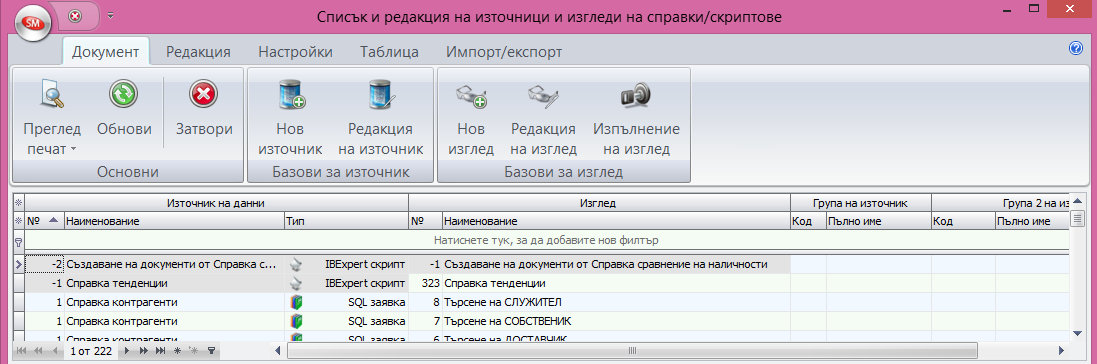Expand the Преглед печат dropdown arrow
This screenshot has height=364, width=1097.
pos(72,150)
